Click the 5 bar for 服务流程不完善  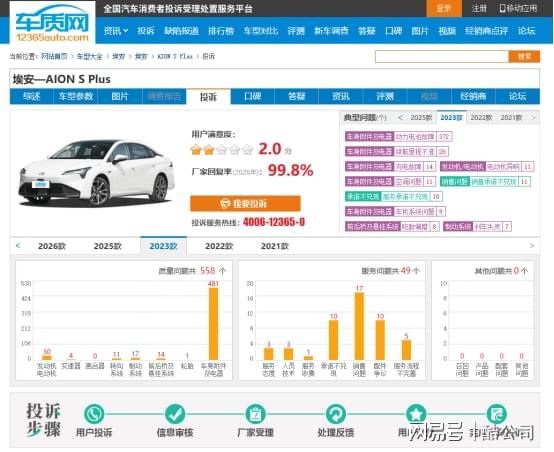coord(406,350)
